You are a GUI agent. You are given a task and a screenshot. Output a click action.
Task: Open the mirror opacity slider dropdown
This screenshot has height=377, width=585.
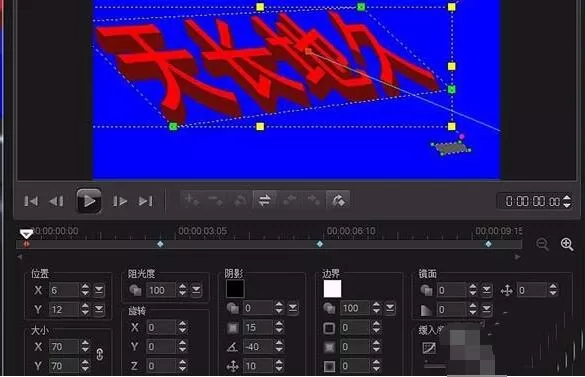pos(487,290)
